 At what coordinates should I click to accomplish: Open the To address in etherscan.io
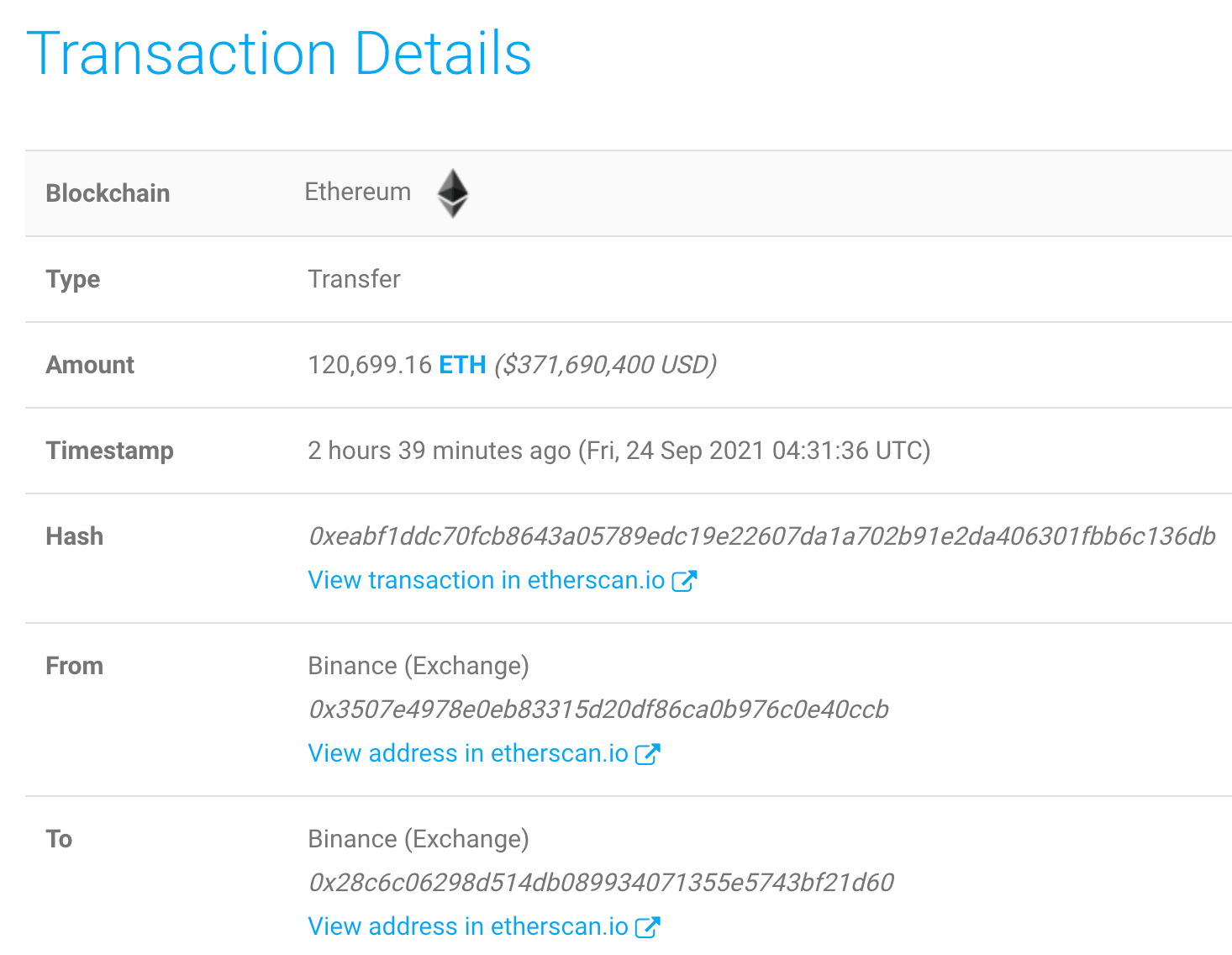(x=466, y=926)
